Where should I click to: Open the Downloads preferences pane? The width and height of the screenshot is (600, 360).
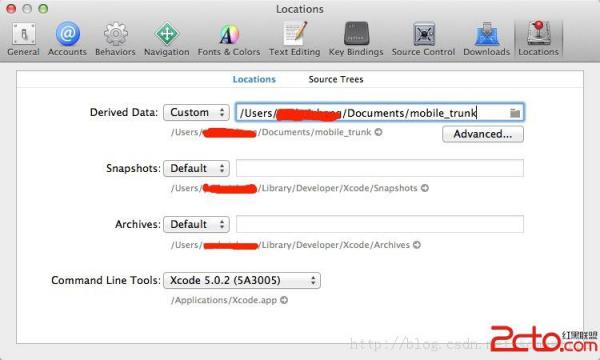pos(486,39)
